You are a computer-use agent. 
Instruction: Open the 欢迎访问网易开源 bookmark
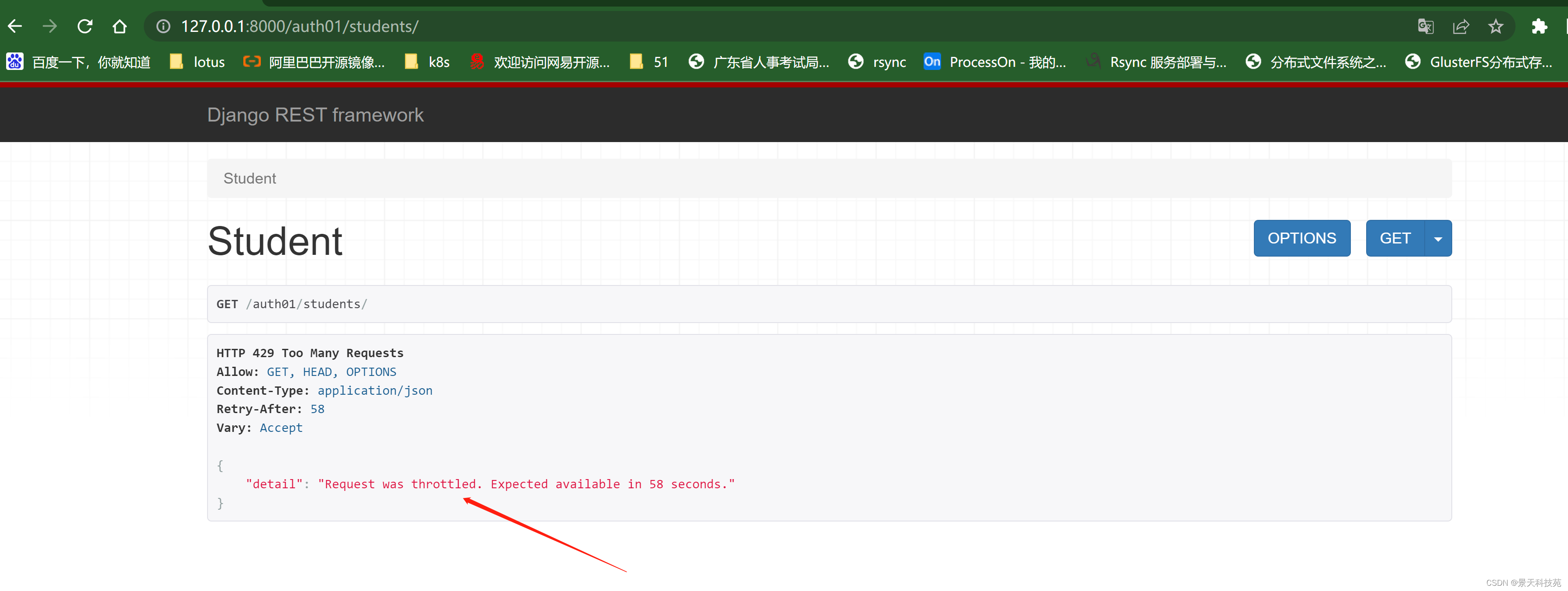point(539,62)
